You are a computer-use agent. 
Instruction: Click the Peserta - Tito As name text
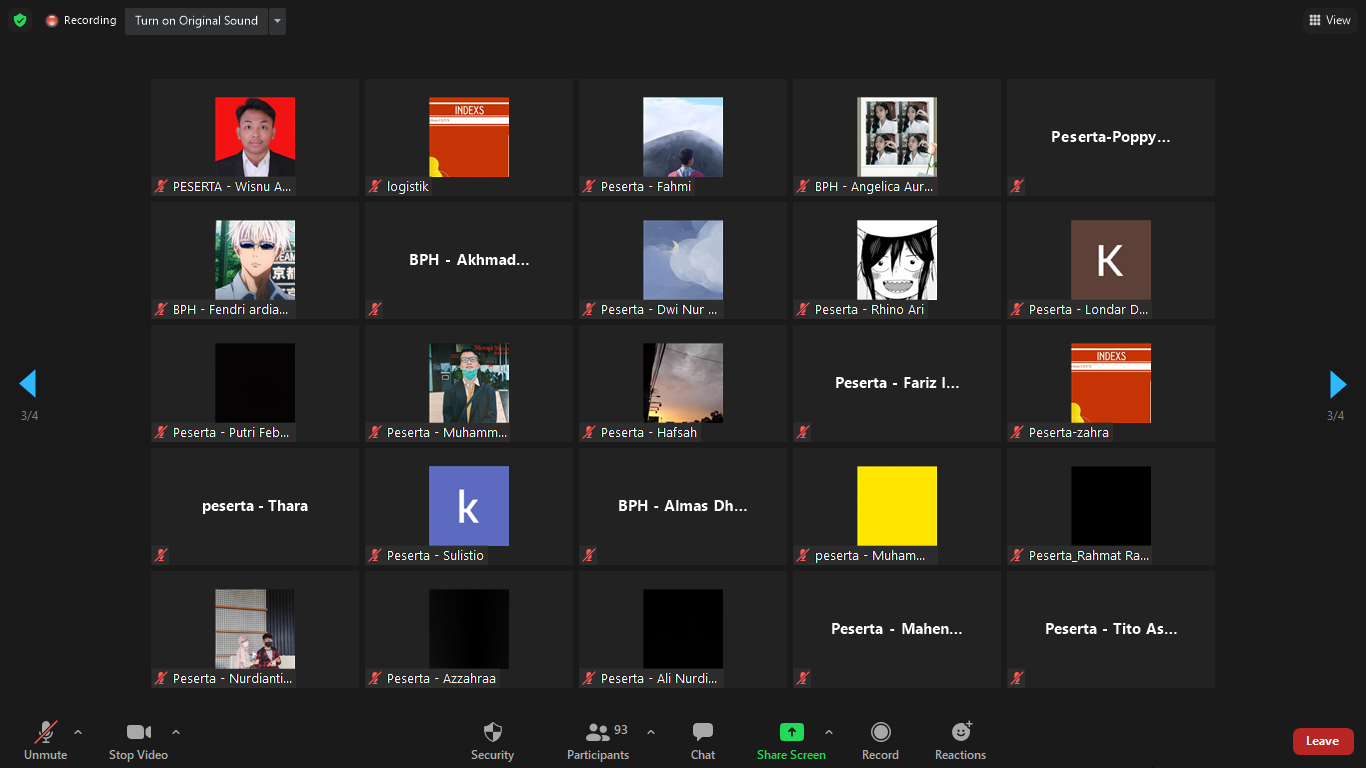(x=1111, y=629)
